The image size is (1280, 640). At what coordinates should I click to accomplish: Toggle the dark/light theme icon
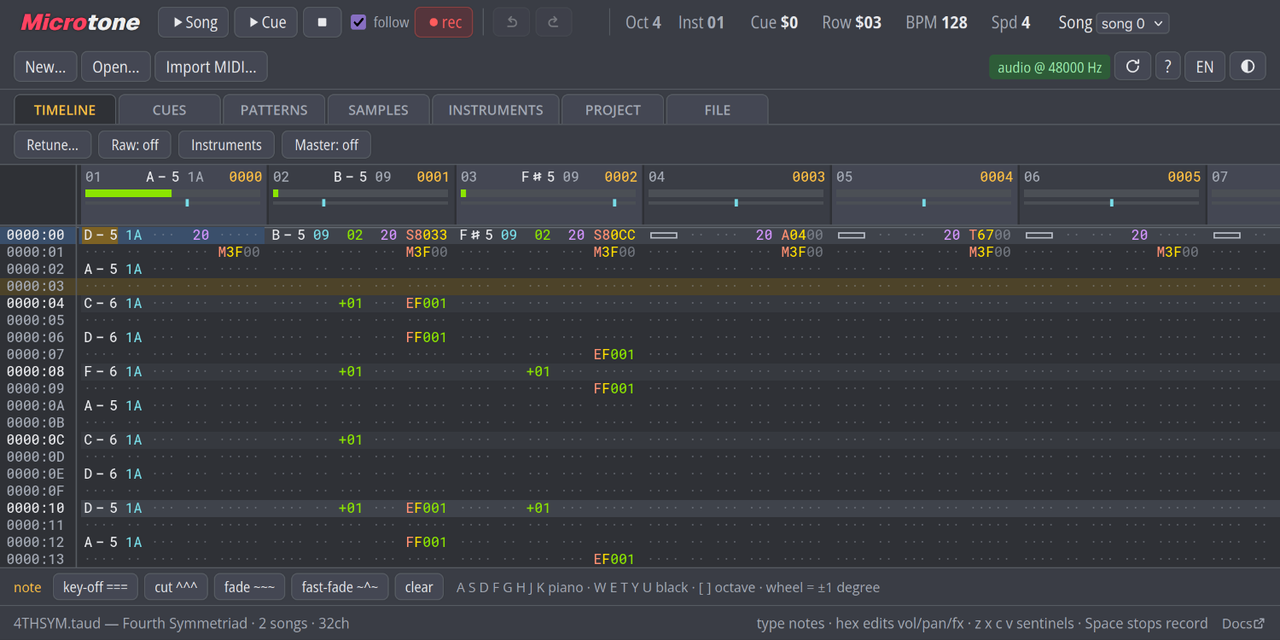coord(1247,67)
